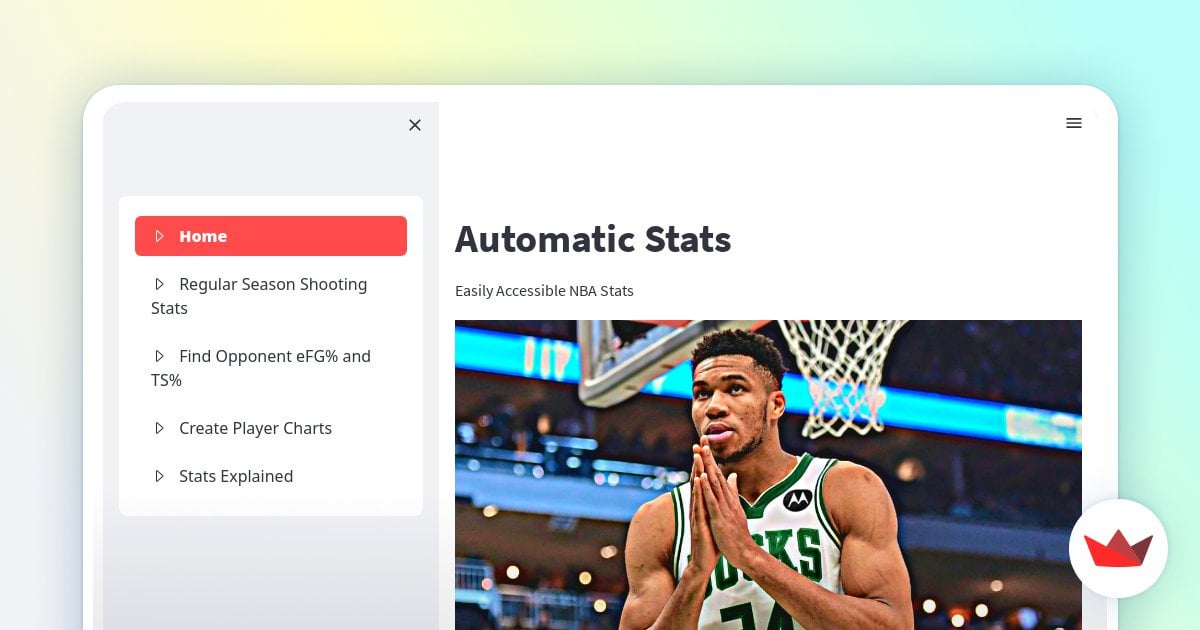
Task: Click the Motorola logo on the jersey
Action: coord(797,499)
